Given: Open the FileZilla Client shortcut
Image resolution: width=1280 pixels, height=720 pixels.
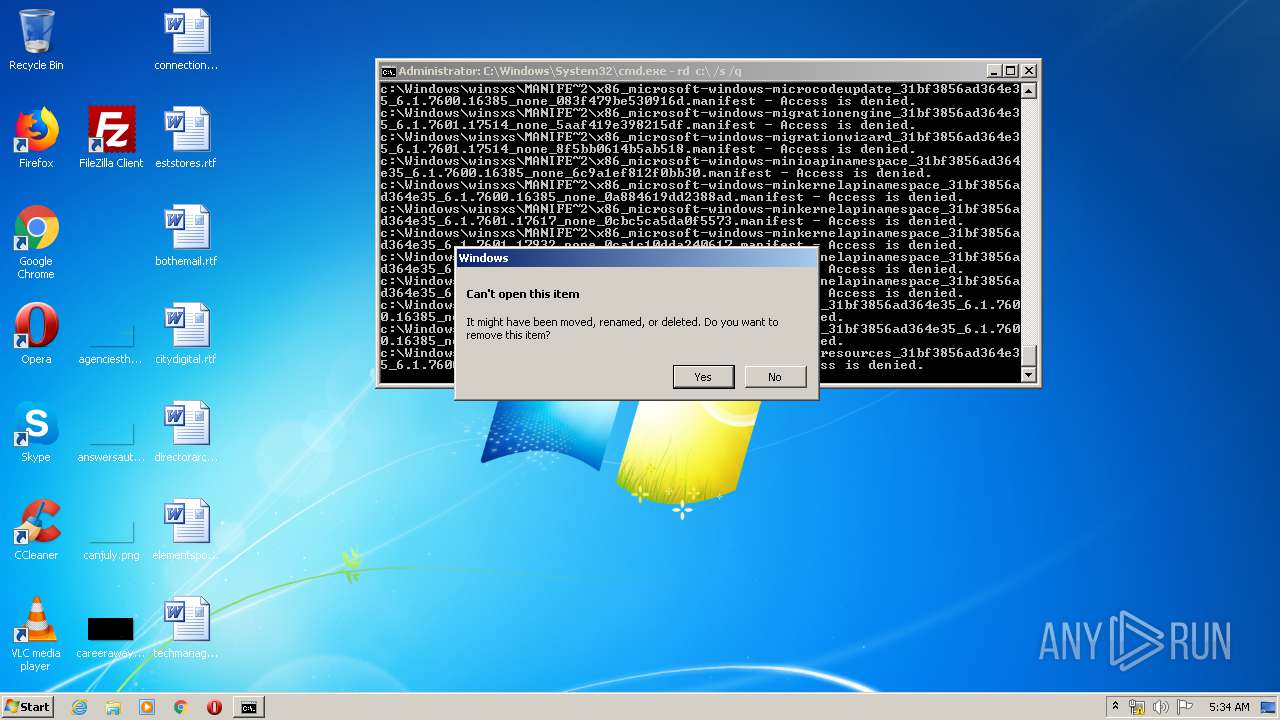Looking at the screenshot, I should click(111, 138).
